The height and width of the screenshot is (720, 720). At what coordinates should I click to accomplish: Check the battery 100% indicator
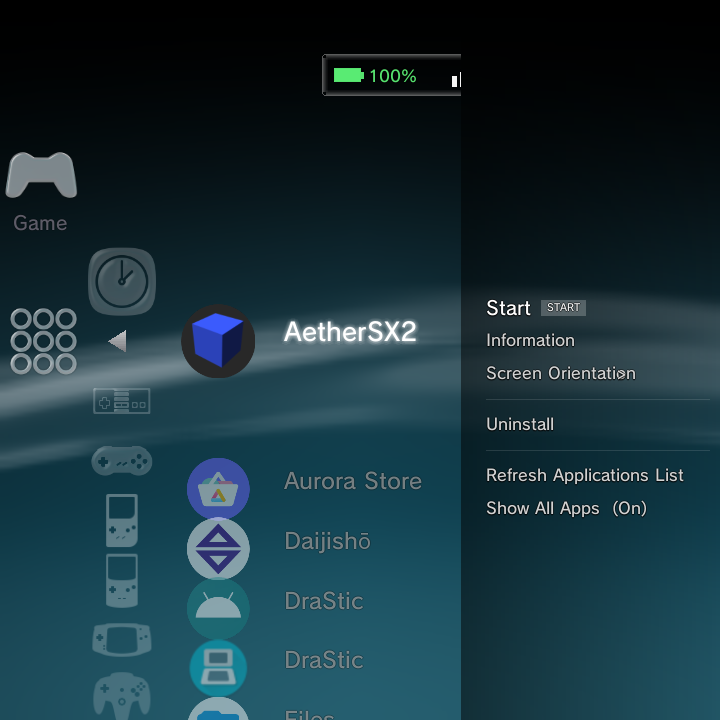[375, 76]
